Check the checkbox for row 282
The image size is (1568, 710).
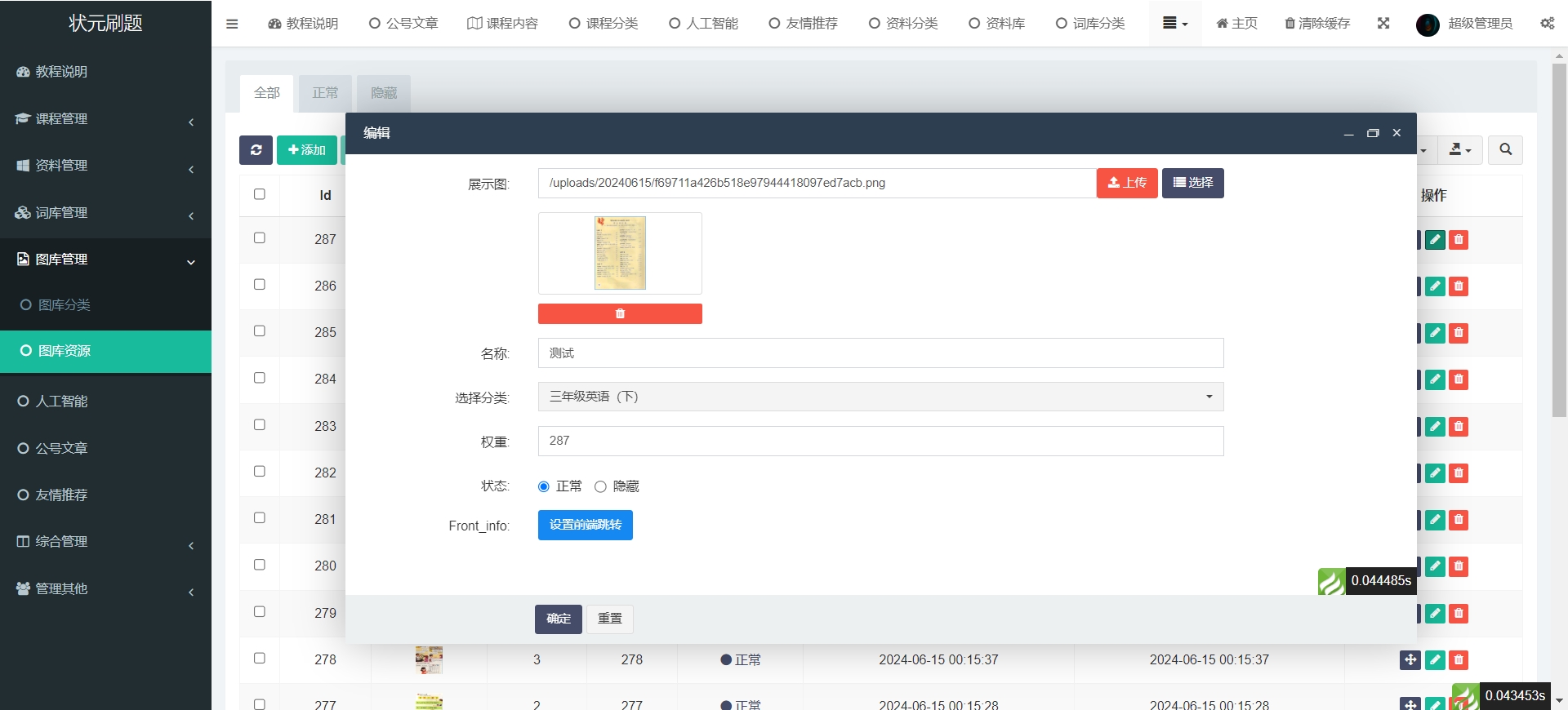[x=260, y=472]
